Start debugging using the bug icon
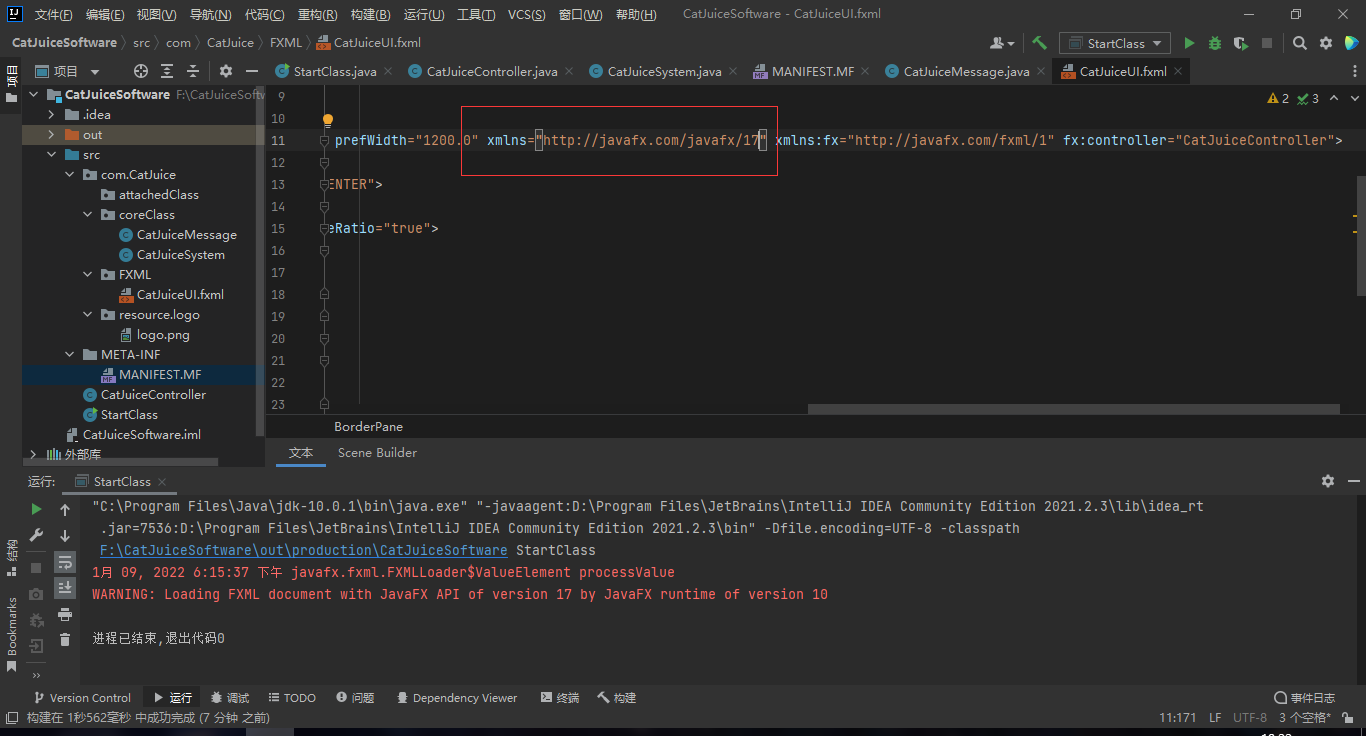Screen dimensions: 1366x736 click(x=1214, y=43)
